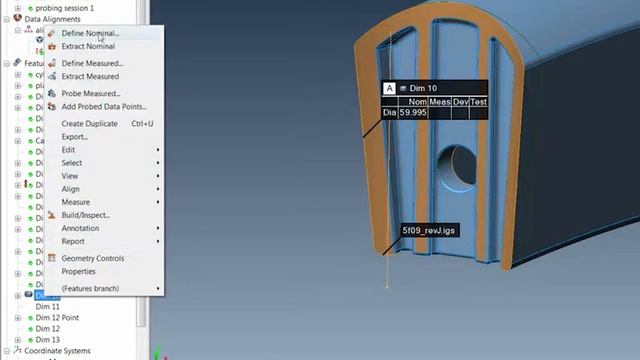Open the Annotation submenu arrow
Screen dimensions: 640x360
tap(158, 228)
